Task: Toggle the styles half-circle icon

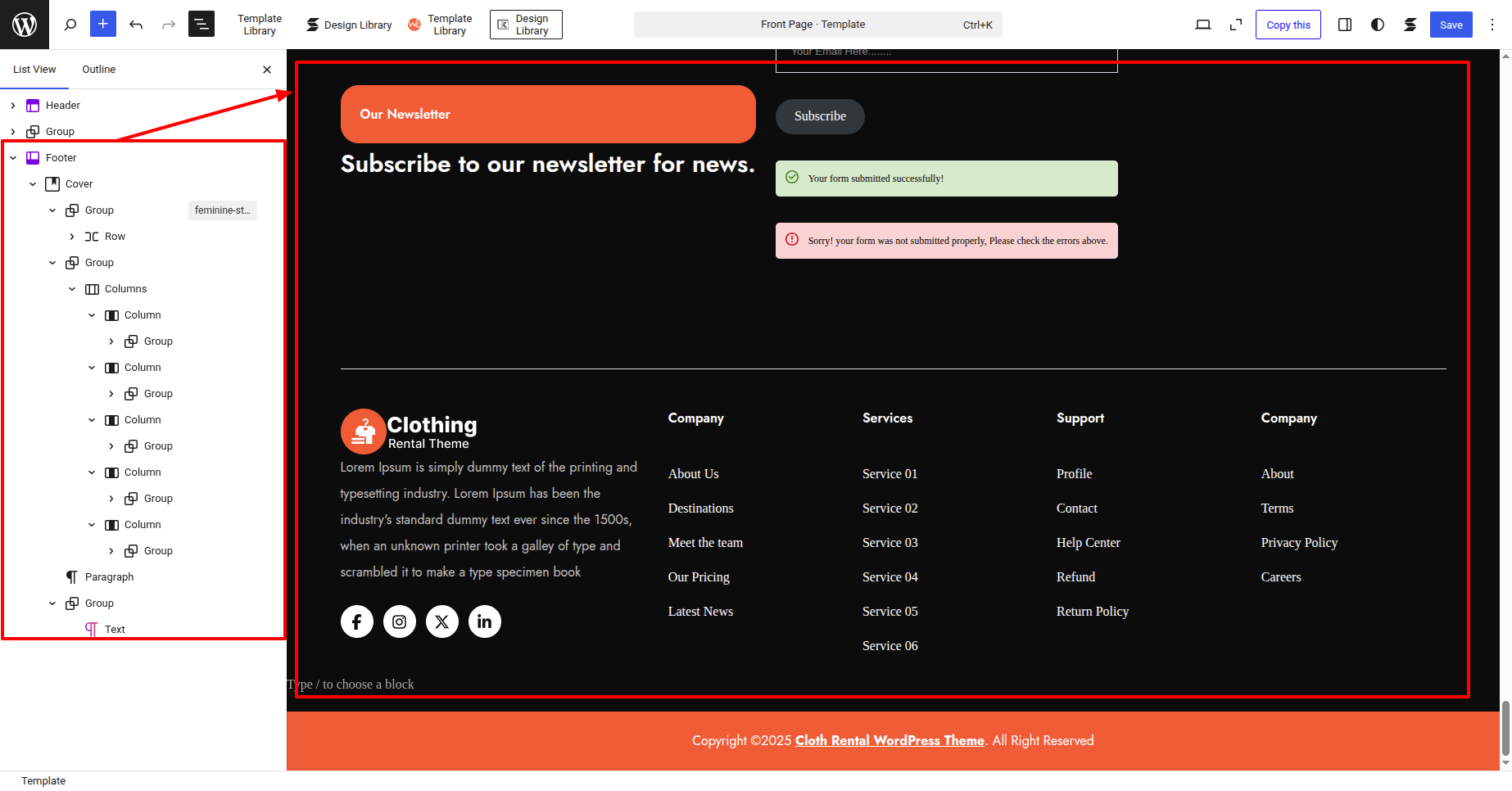Action: (1378, 25)
